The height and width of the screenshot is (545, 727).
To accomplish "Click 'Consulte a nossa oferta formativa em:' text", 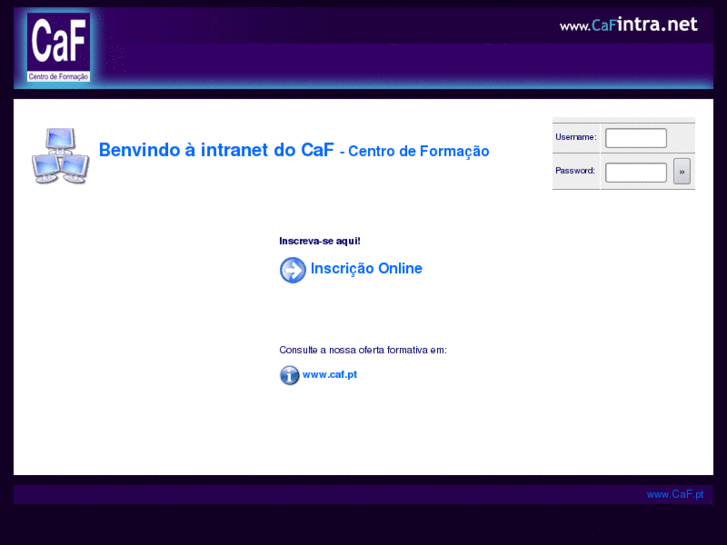I will pyautogui.click(x=363, y=350).
